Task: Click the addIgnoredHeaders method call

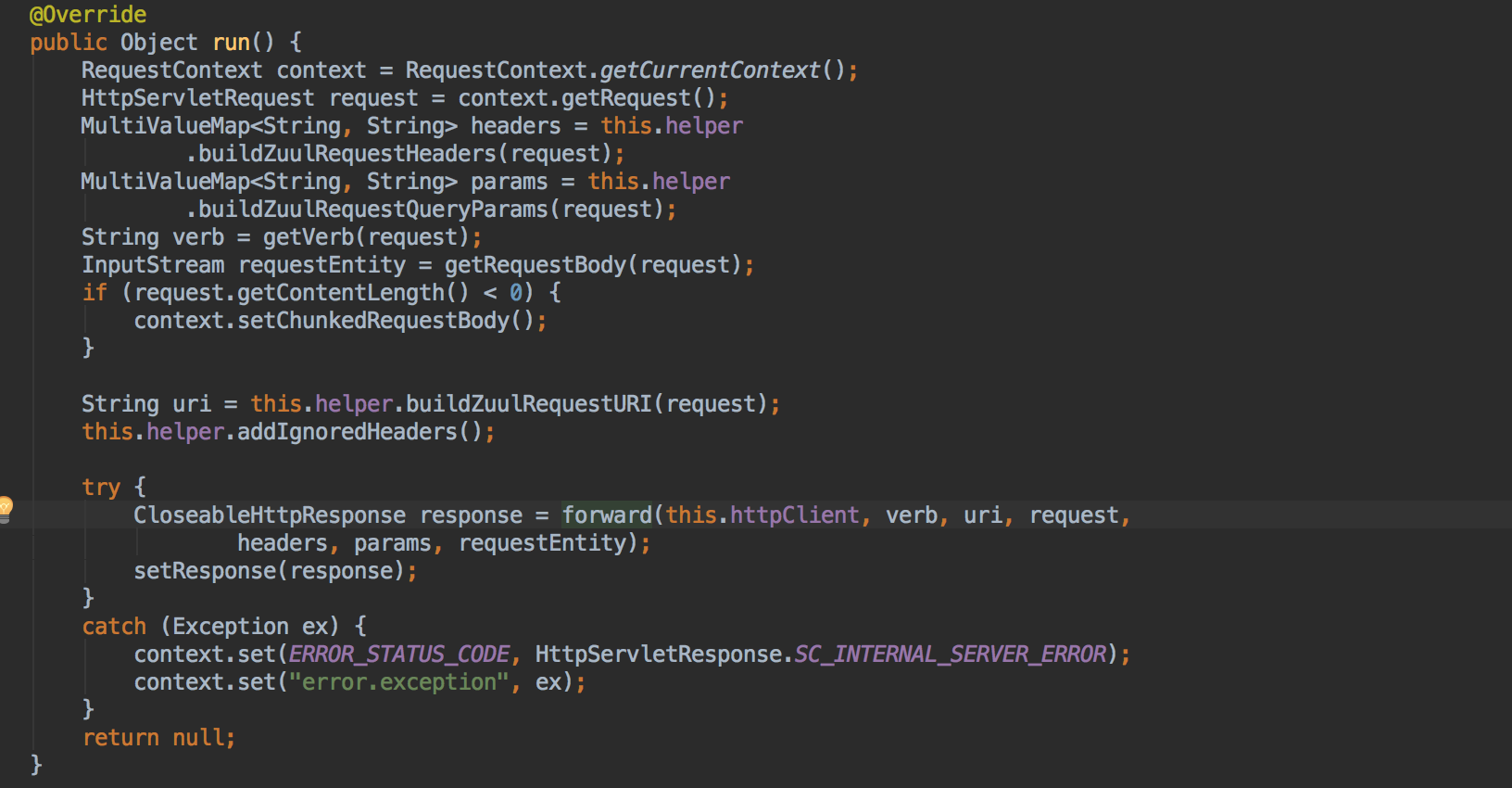Action: coord(347,432)
